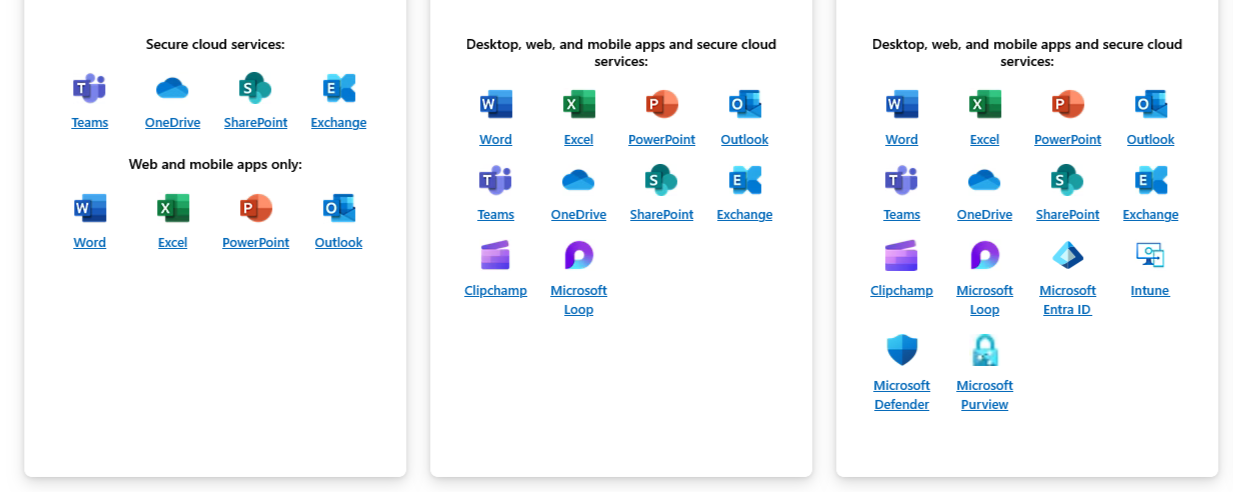Click the SharePoint icon in the middle card
The height and width of the screenshot is (492, 1233).
[662, 180]
